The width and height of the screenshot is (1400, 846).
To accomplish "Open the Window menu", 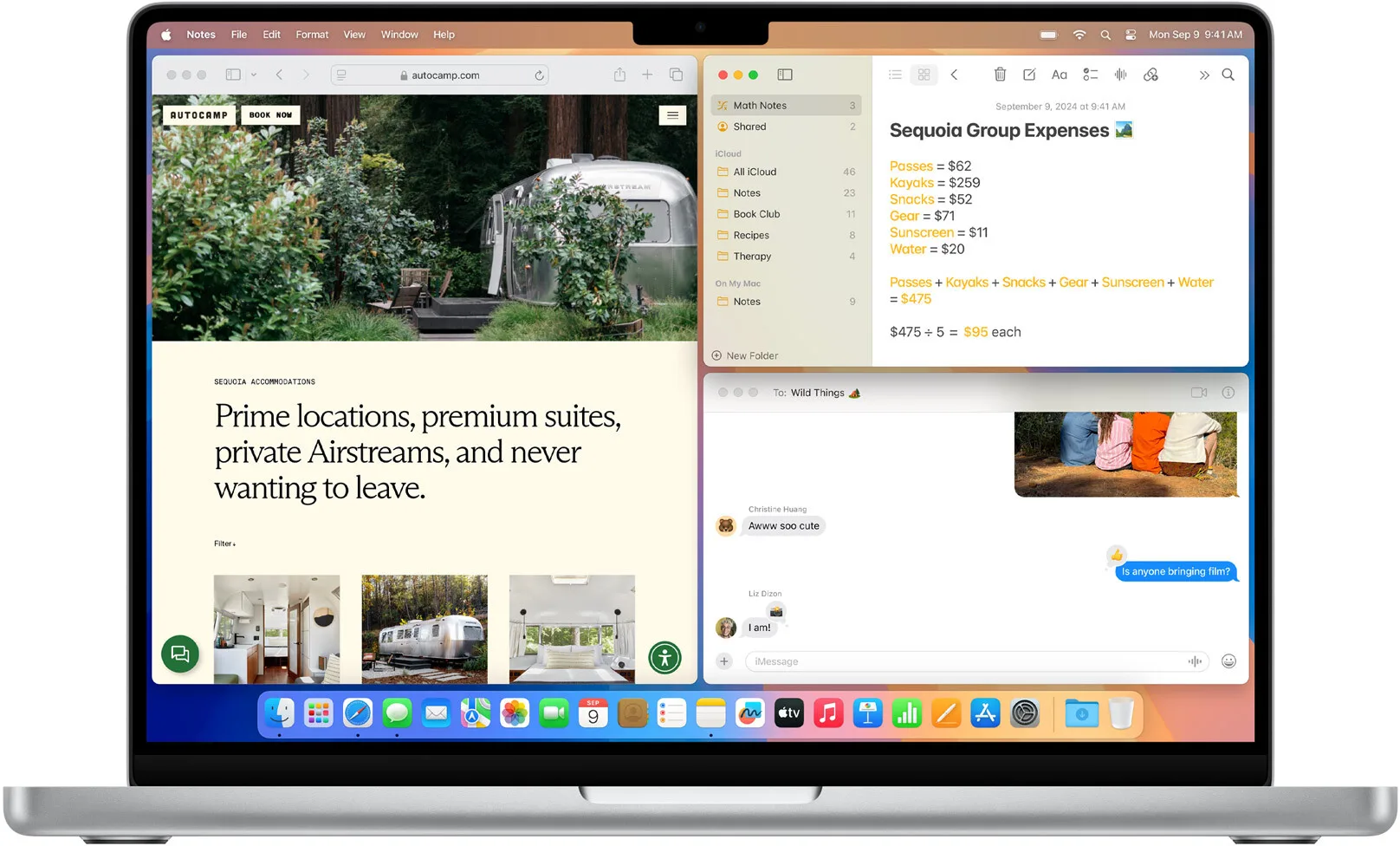I will tap(399, 35).
